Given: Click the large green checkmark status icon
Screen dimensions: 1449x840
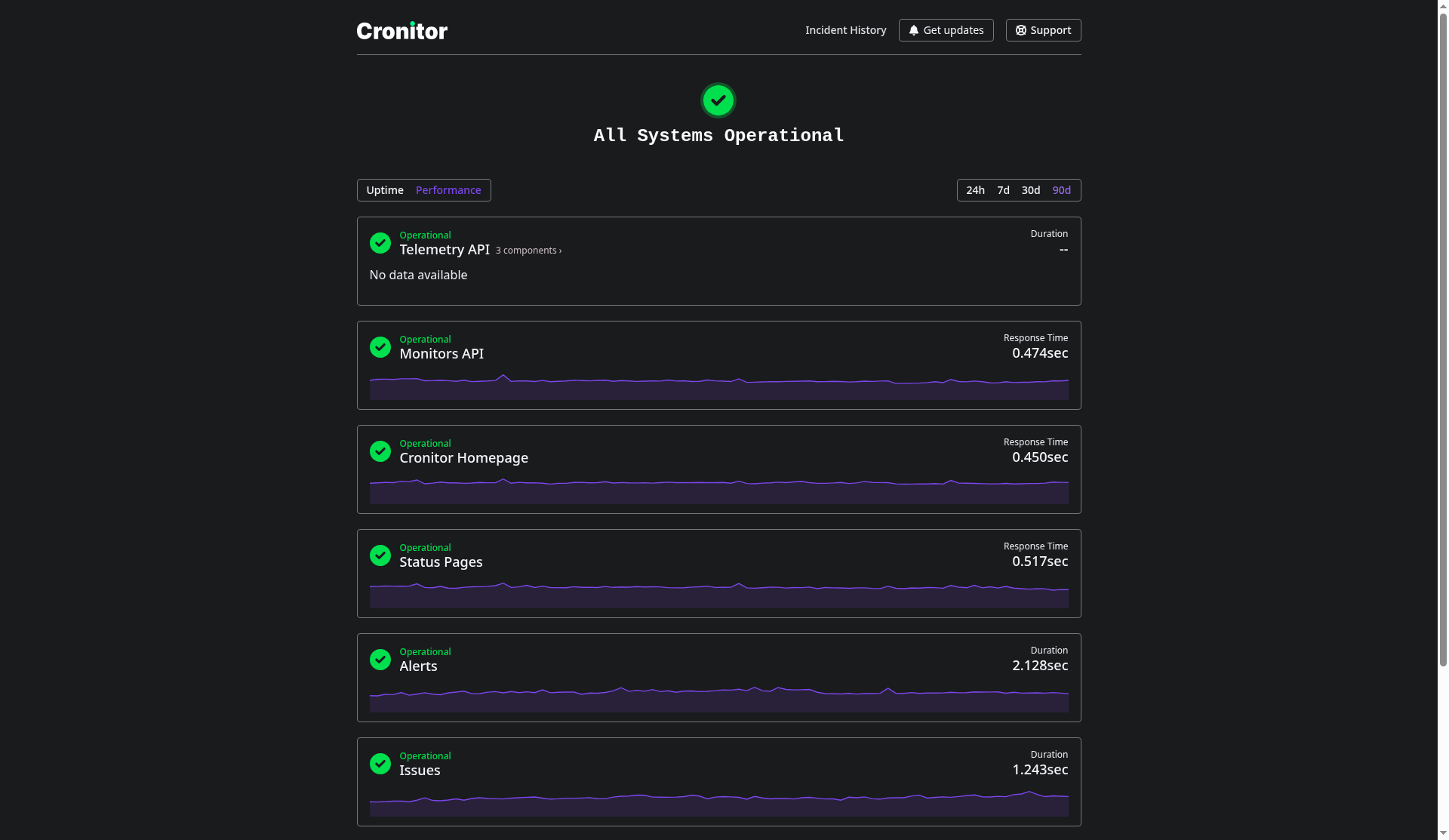Looking at the screenshot, I should pos(718,100).
